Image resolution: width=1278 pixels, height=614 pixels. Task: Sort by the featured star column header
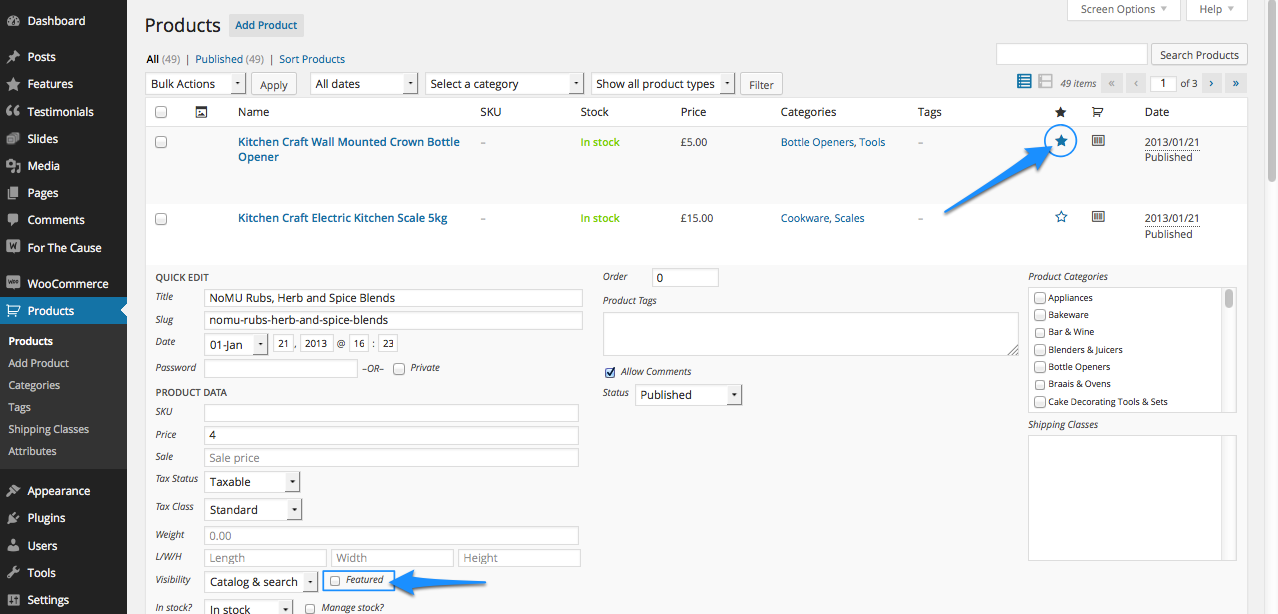(1061, 112)
